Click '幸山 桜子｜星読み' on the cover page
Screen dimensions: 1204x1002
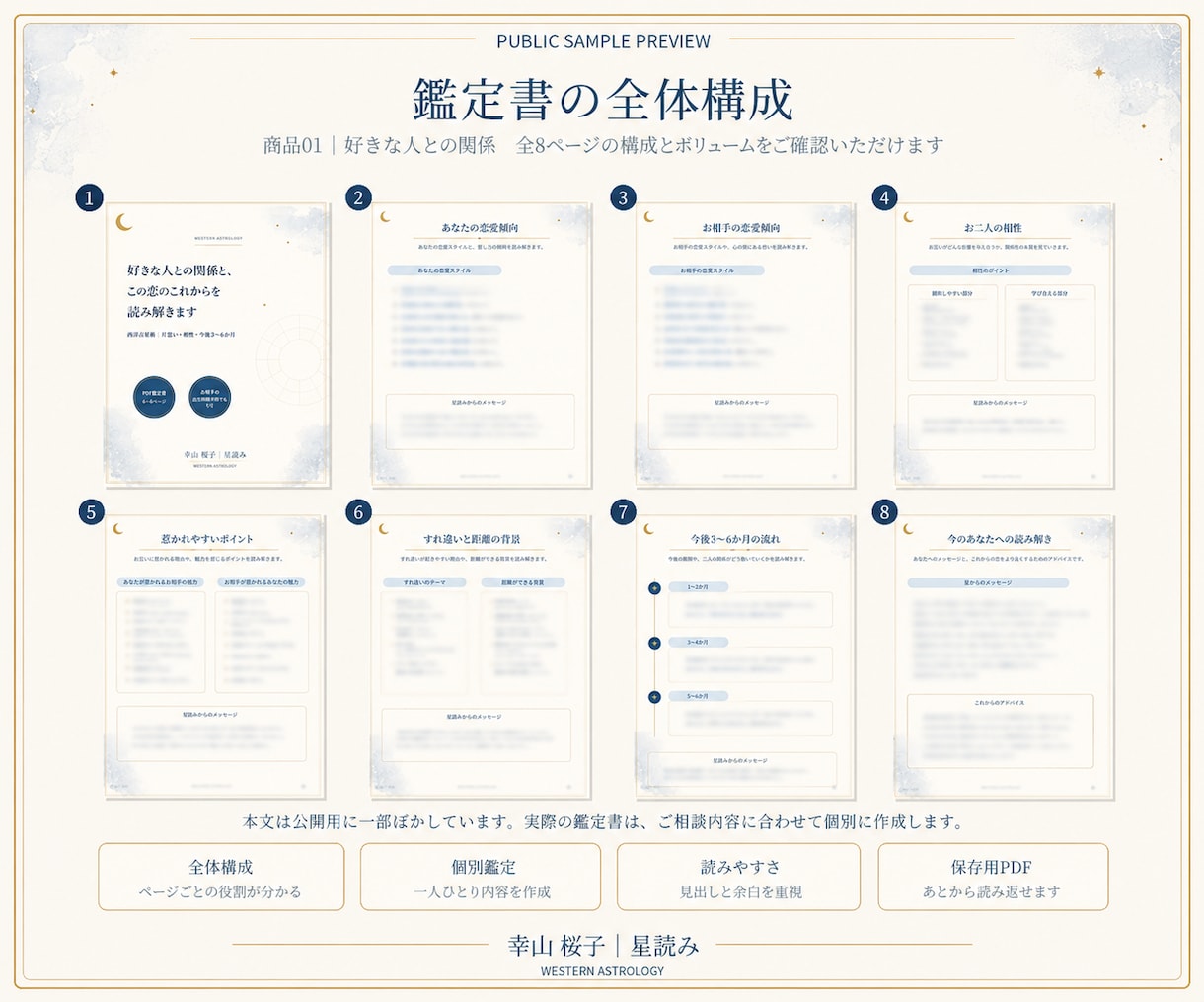(x=215, y=455)
